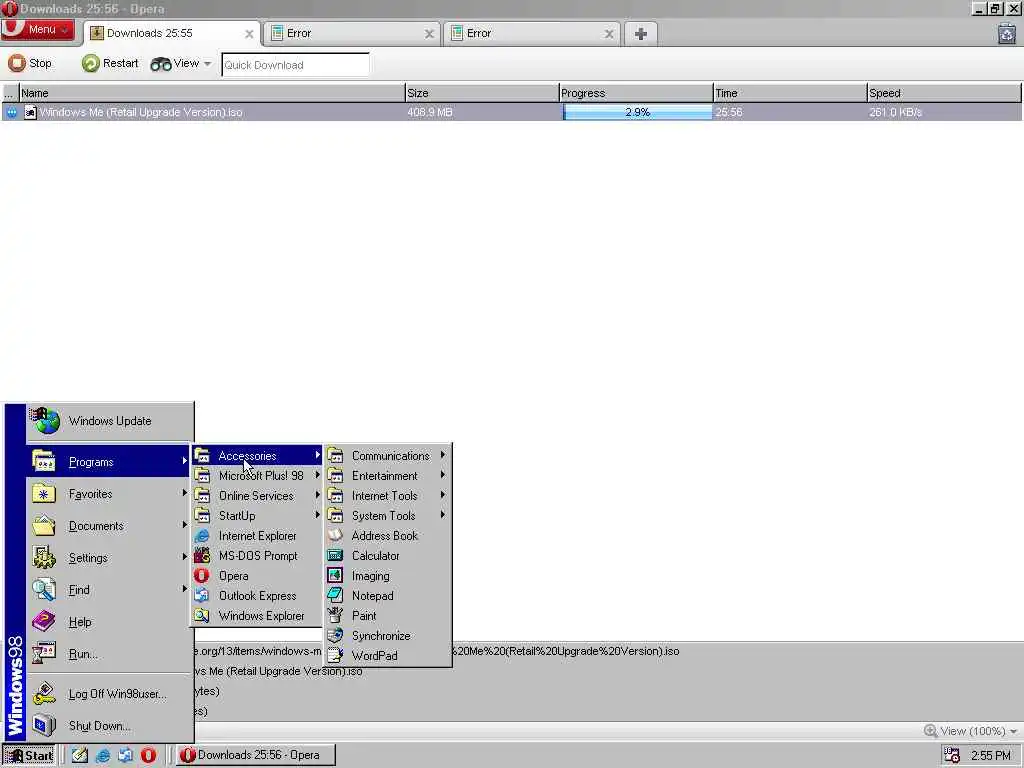Switch to the Downloads 25:55 tab
The image size is (1024, 768).
coord(172,33)
